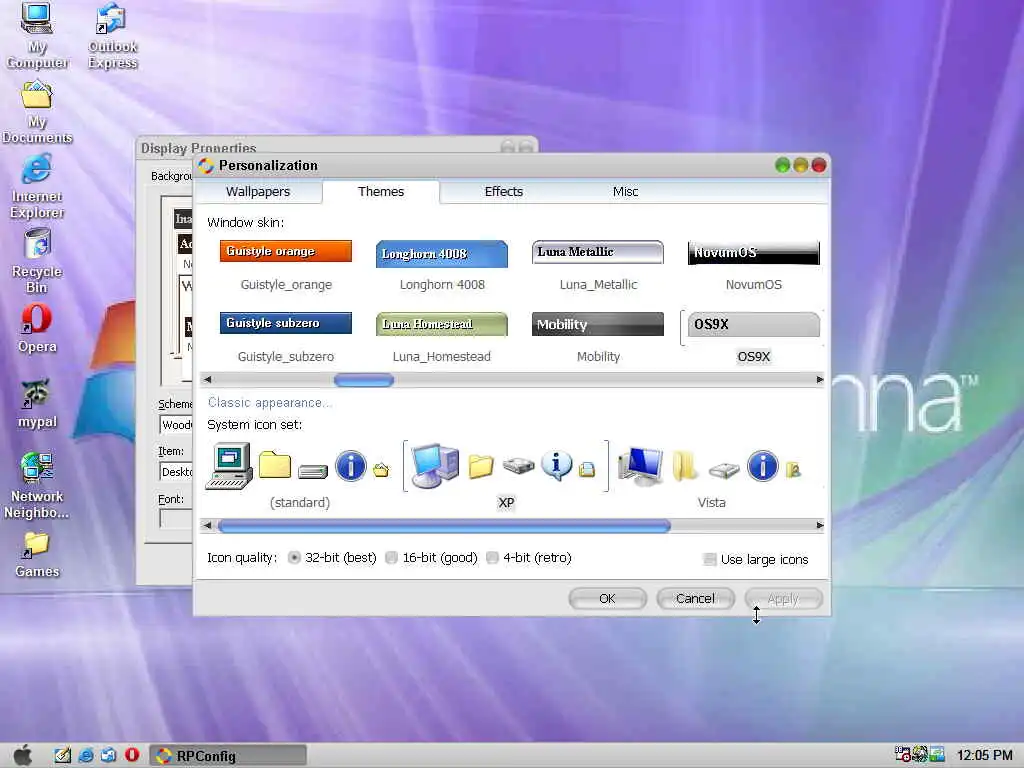Click the RPConfig taskbar button
The width and height of the screenshot is (1024, 768).
point(227,756)
